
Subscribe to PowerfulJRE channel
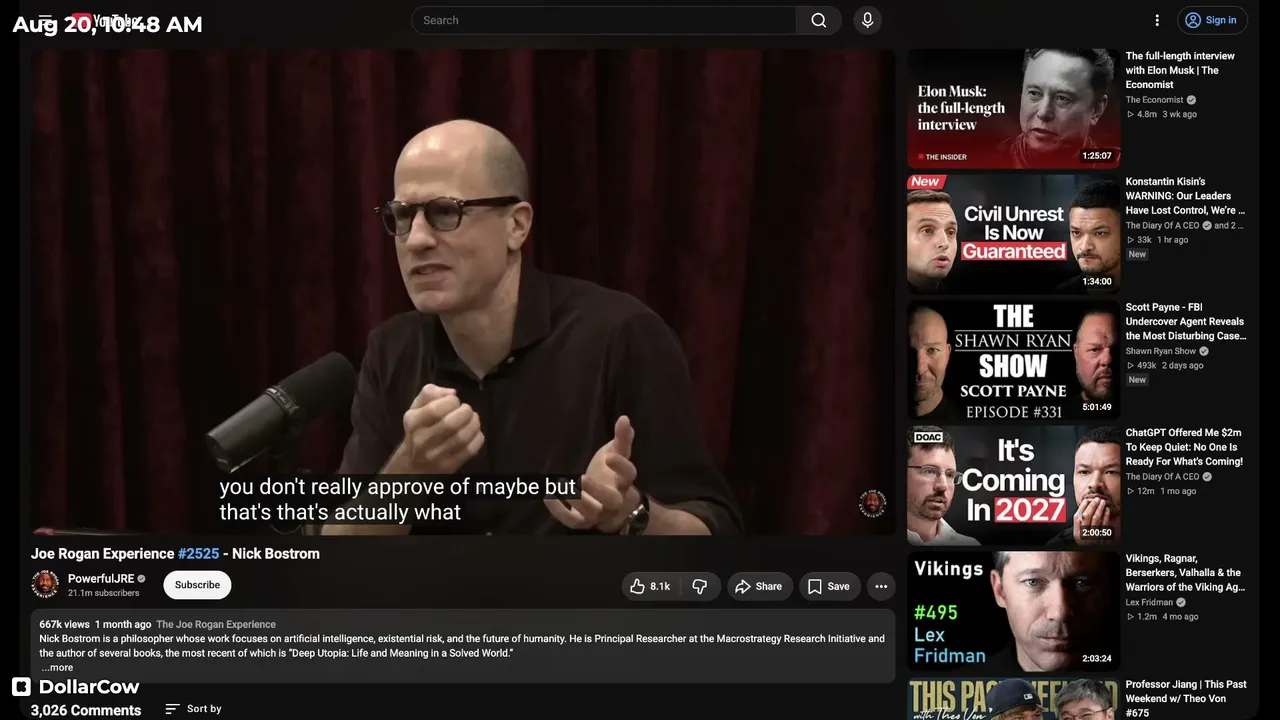tap(197, 585)
